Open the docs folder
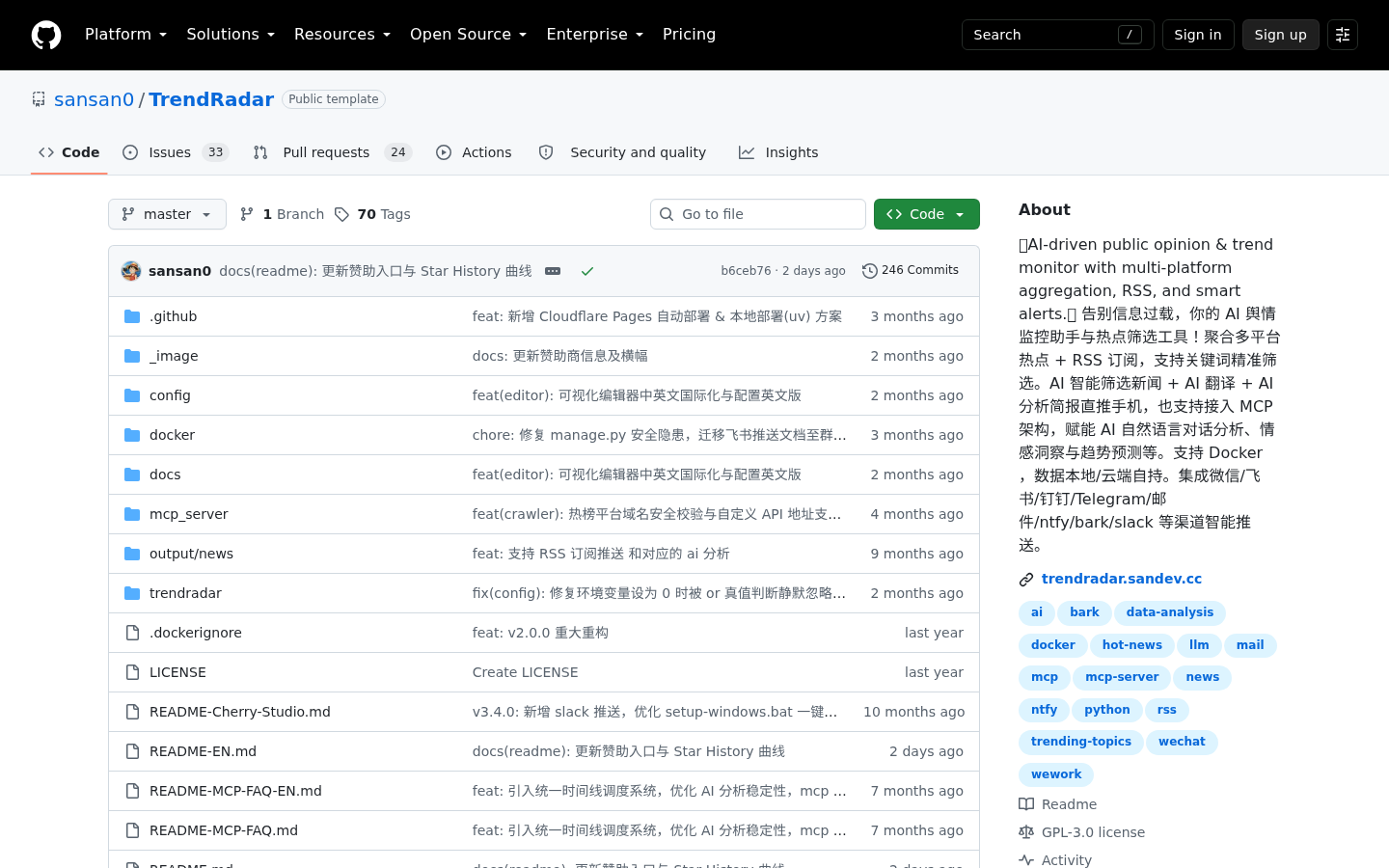Screen dimensions: 1389x868 [x=165, y=475]
